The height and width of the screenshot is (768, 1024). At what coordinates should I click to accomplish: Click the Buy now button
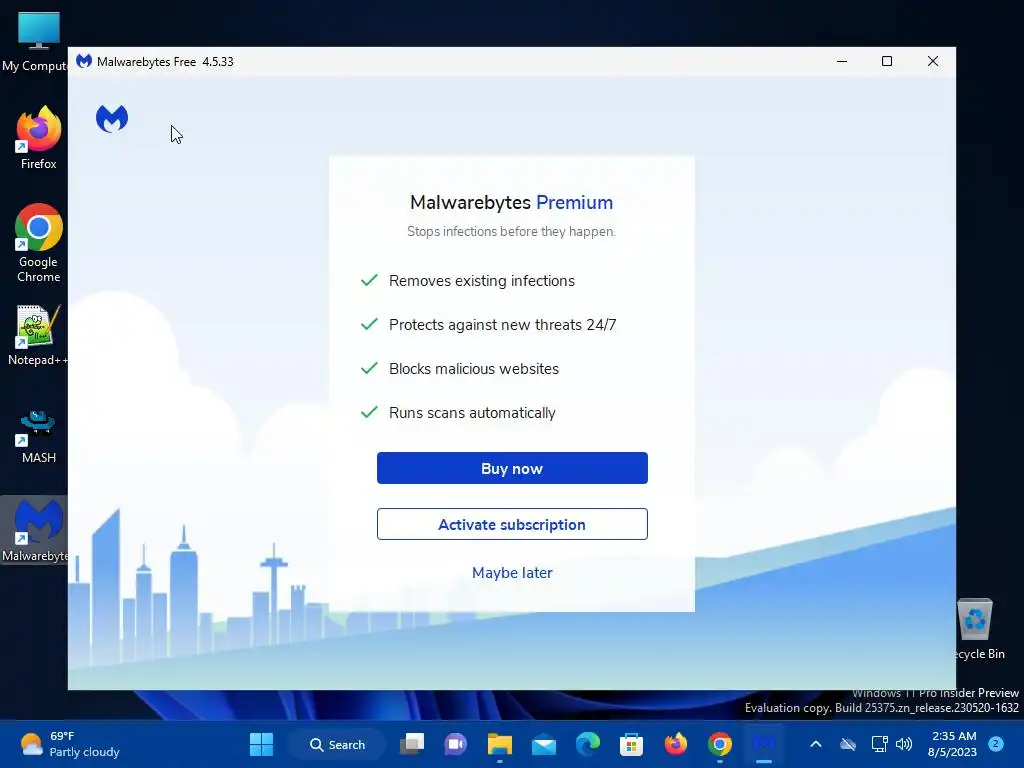512,468
